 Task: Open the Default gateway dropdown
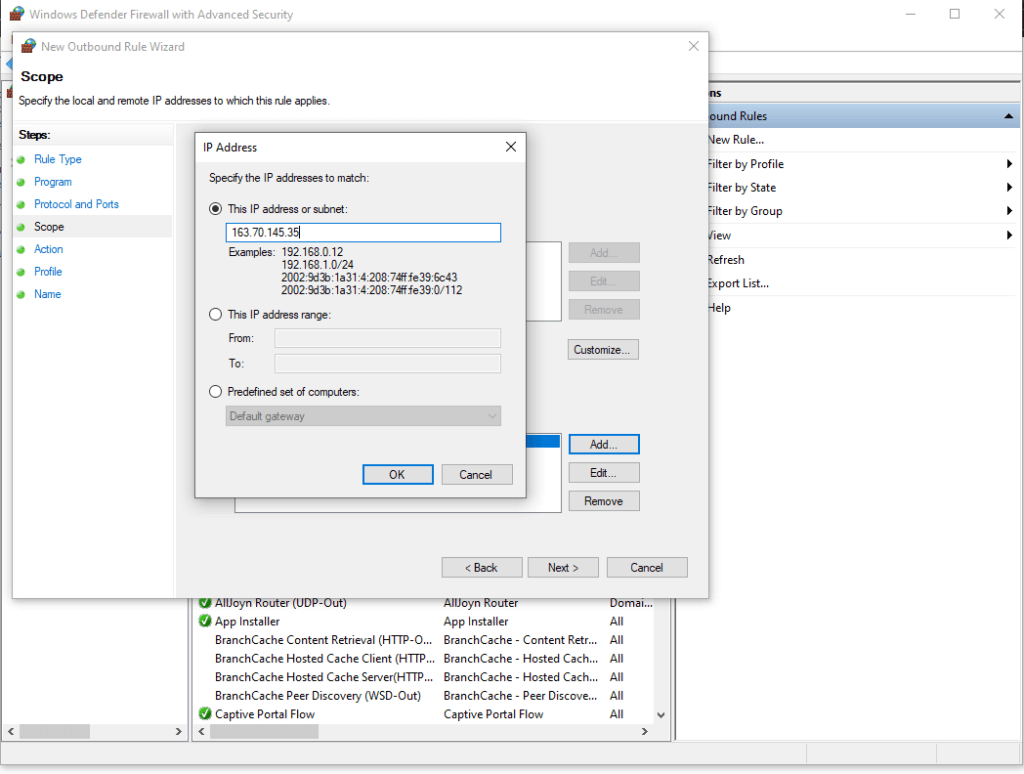[x=363, y=416]
